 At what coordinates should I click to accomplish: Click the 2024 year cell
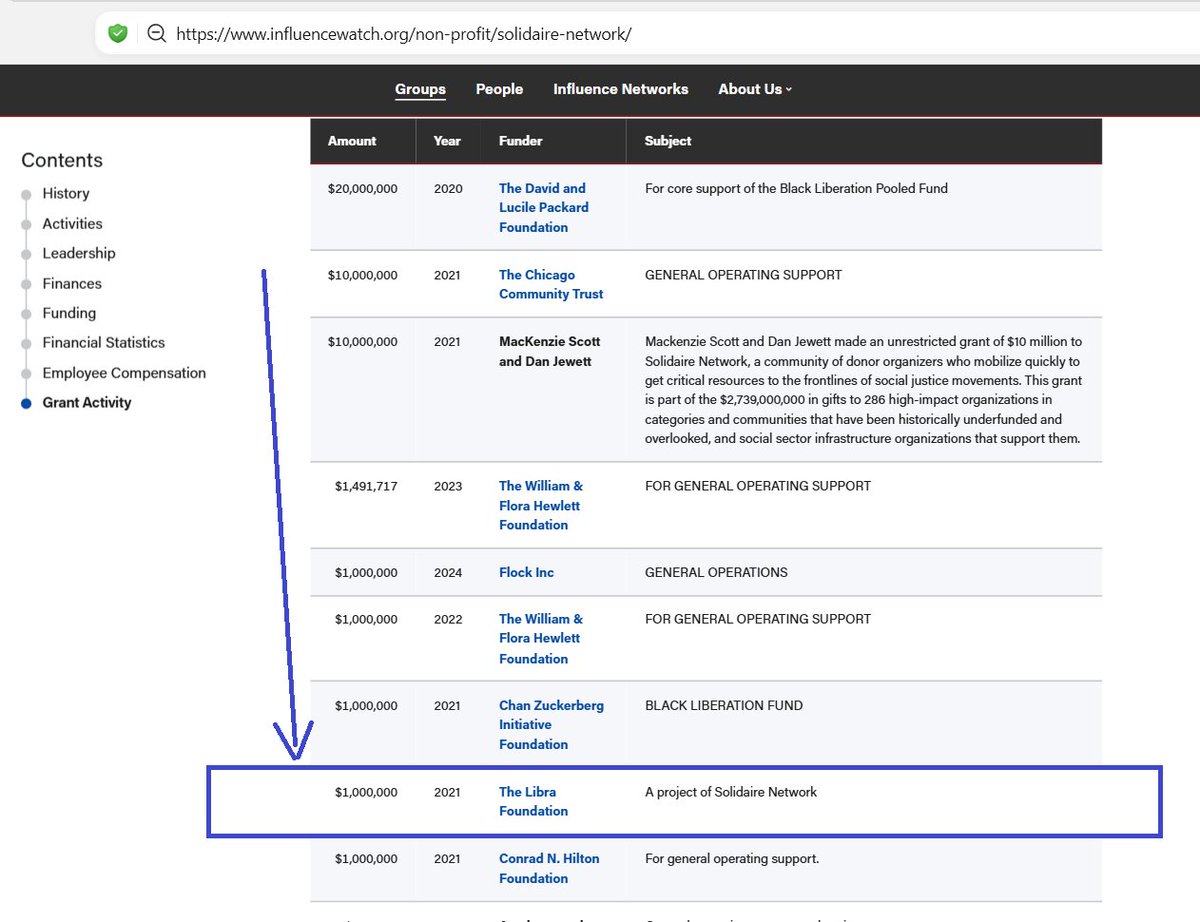[448, 572]
